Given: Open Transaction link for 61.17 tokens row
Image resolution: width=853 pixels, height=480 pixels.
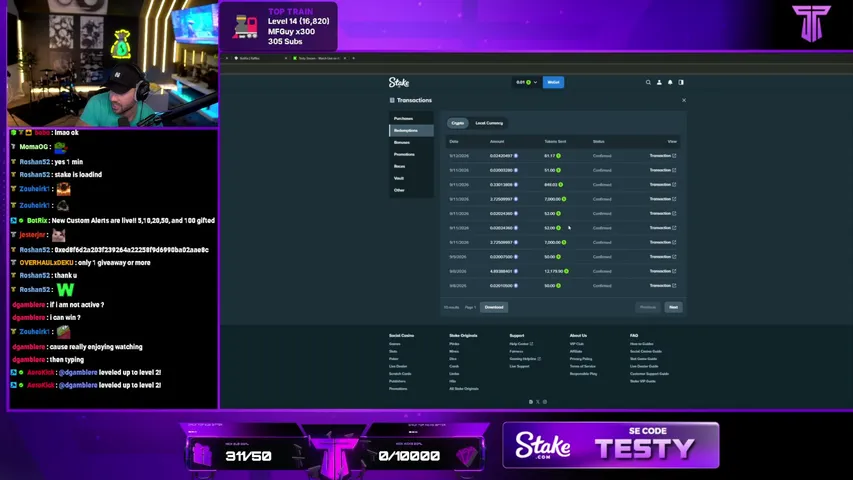Looking at the screenshot, I should pos(663,156).
